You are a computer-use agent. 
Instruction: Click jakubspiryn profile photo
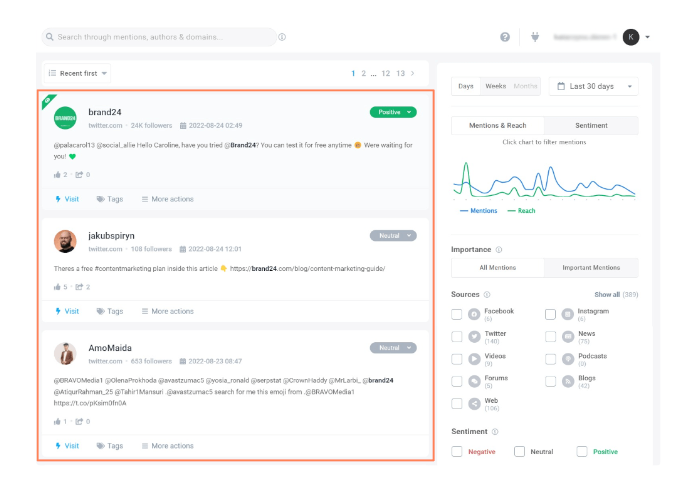coord(65,242)
